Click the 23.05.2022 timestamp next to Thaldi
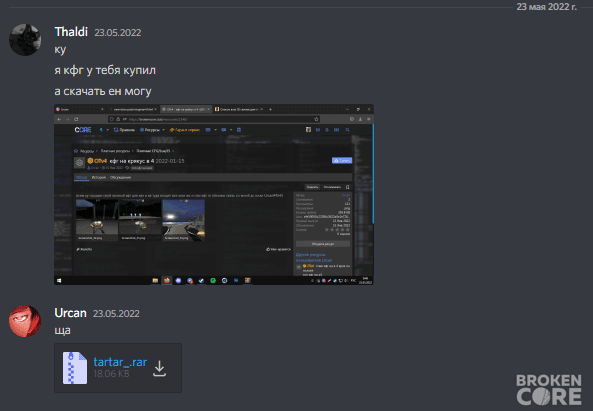Viewport: 593px width, 411px height. click(118, 33)
